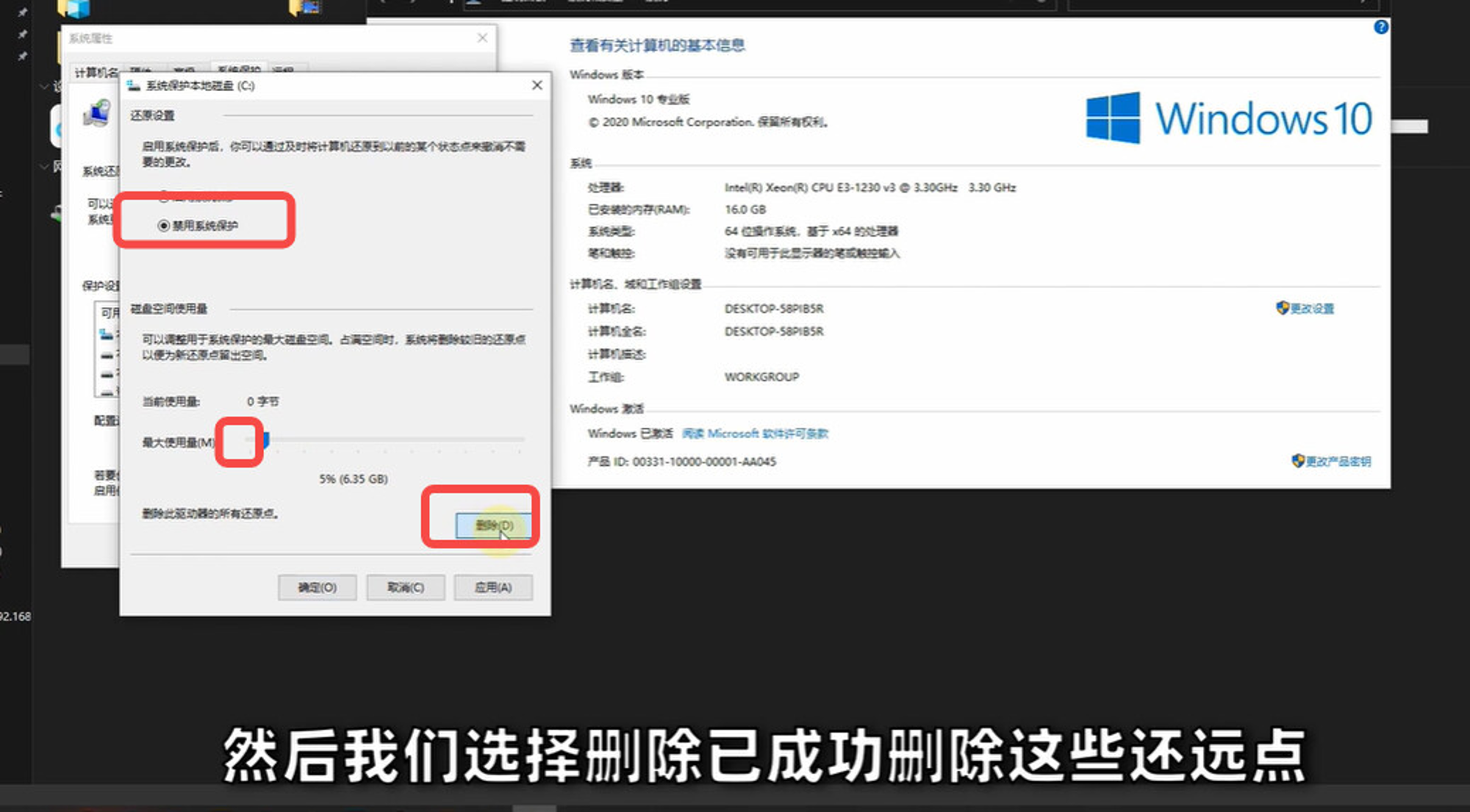Click the 0 字节 current usage value
The height and width of the screenshot is (812, 1470).
[262, 401]
